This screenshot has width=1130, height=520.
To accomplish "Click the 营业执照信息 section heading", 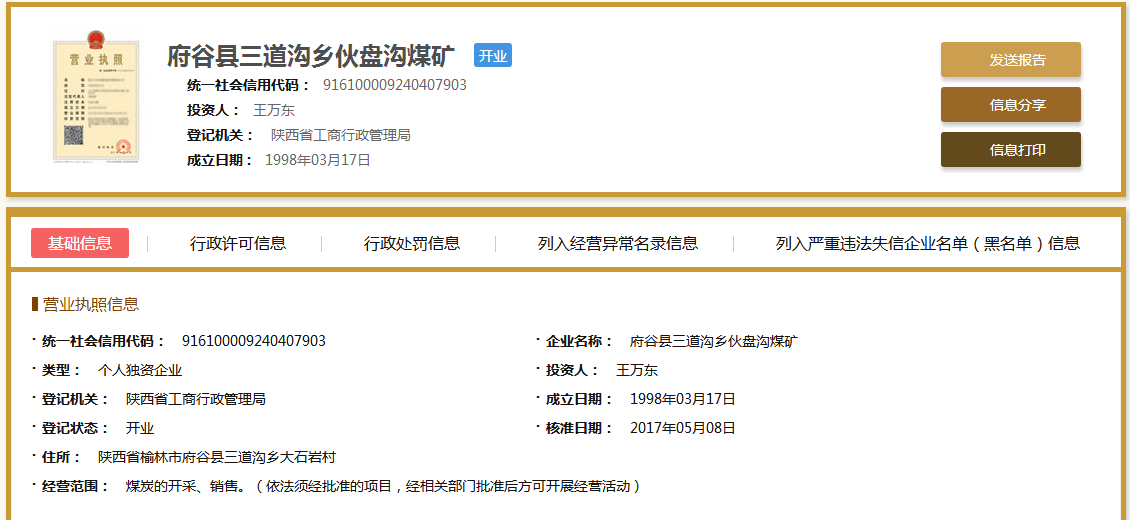I will [90, 304].
